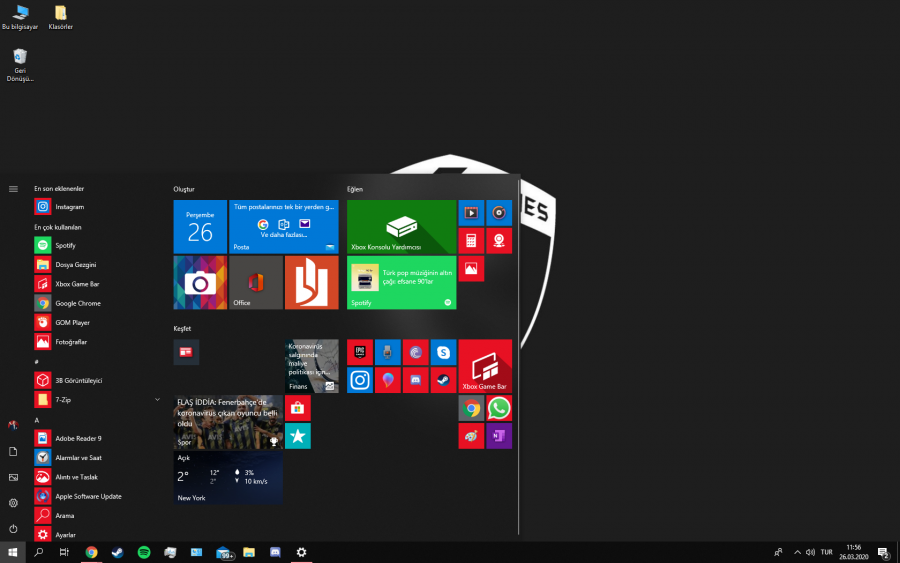The image size is (900, 563).
Task: Open the WhatsApp tile
Action: (498, 408)
